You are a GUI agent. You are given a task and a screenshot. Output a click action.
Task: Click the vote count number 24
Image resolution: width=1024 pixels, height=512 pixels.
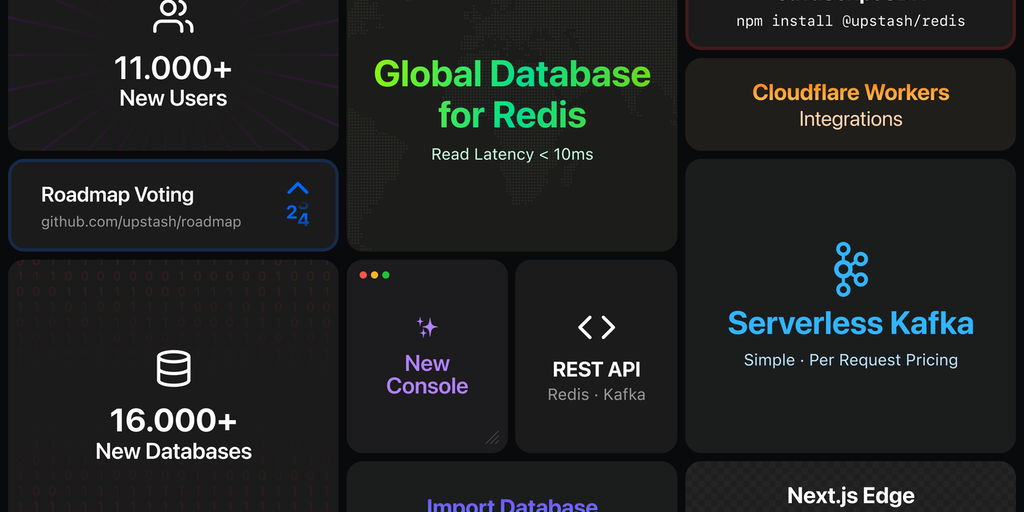tap(298, 214)
